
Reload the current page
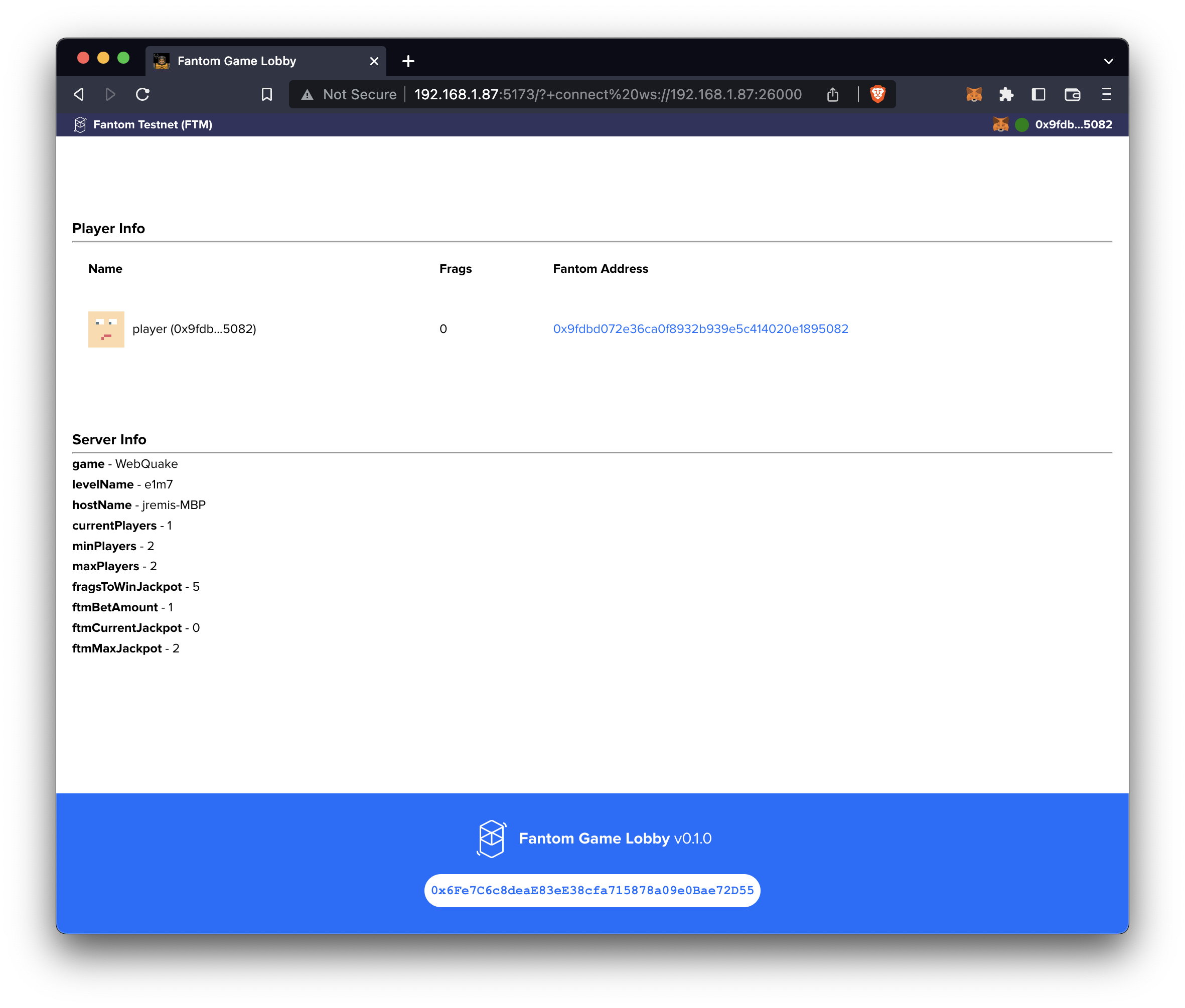point(142,94)
